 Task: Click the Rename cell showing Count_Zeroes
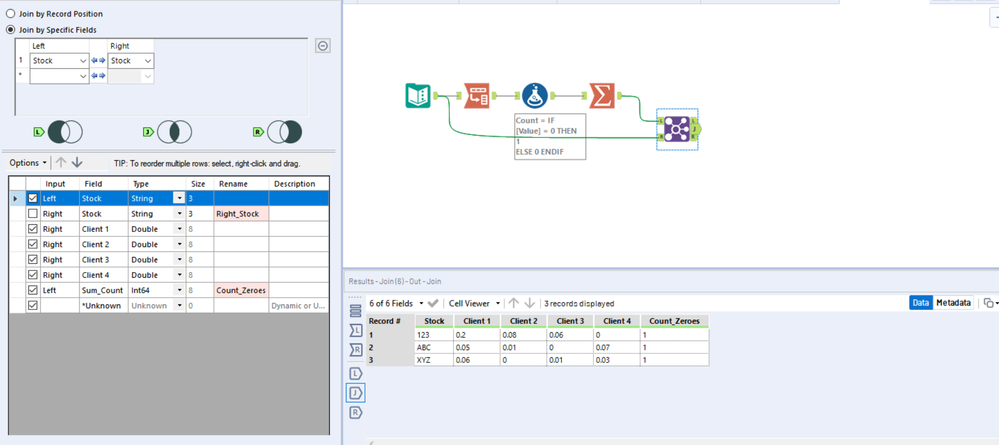(241, 290)
